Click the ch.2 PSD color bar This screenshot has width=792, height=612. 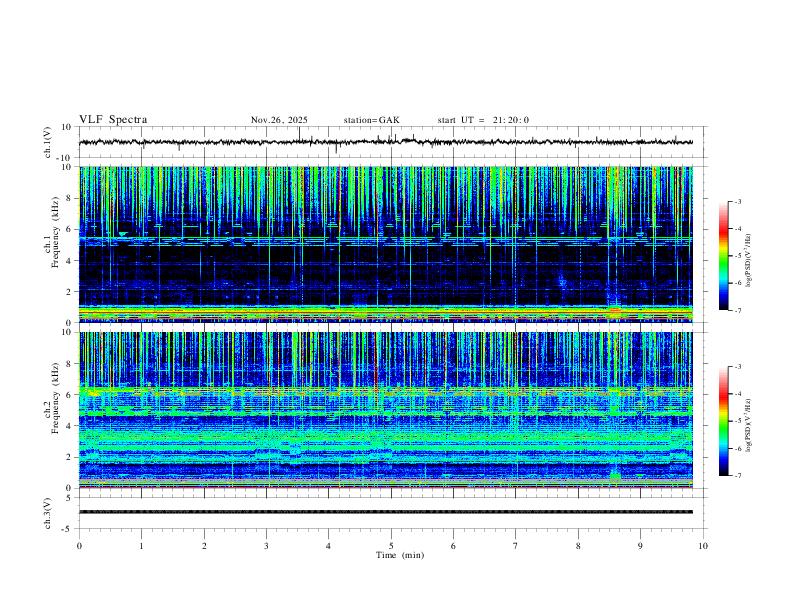point(723,421)
